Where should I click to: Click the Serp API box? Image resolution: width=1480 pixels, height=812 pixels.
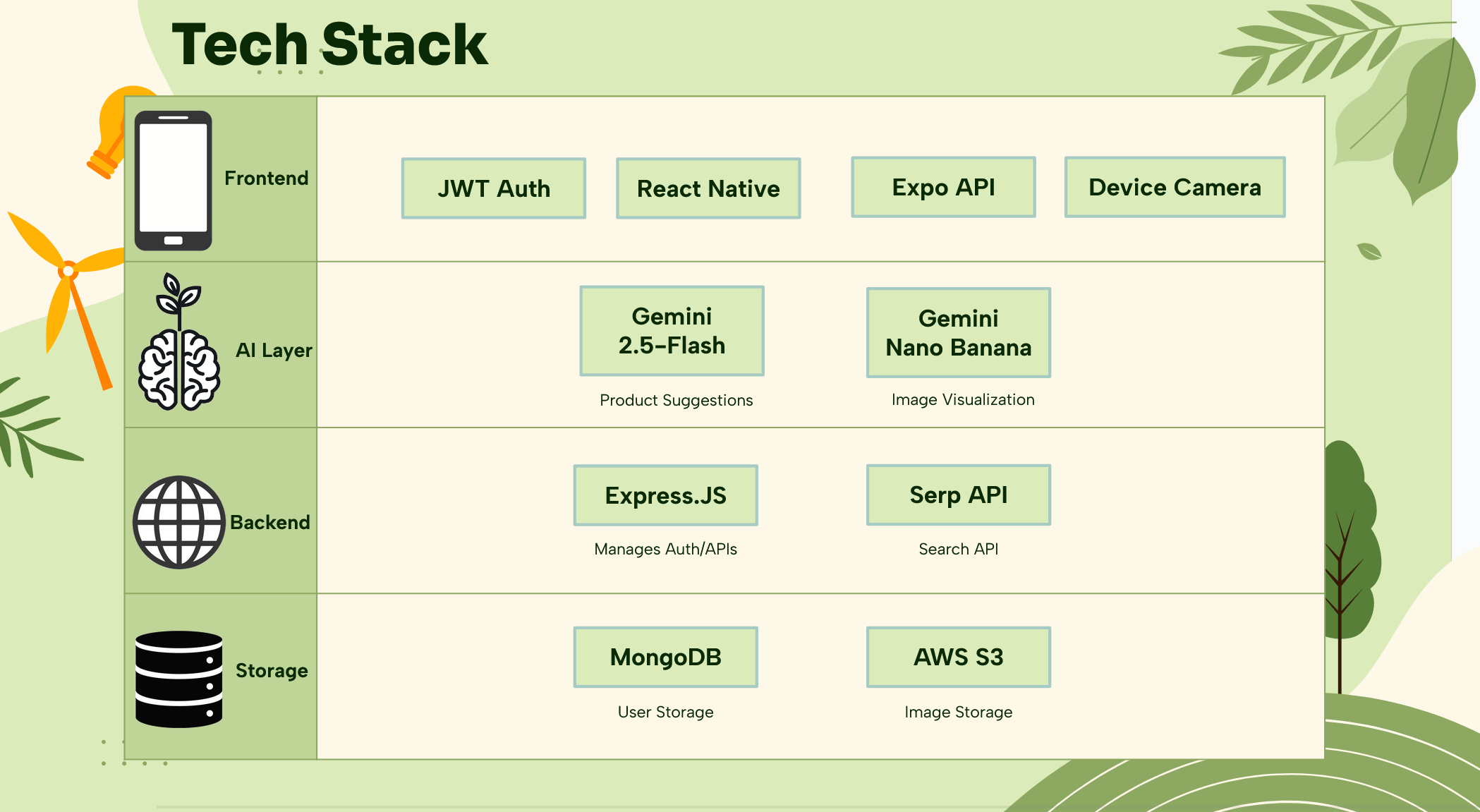click(958, 495)
